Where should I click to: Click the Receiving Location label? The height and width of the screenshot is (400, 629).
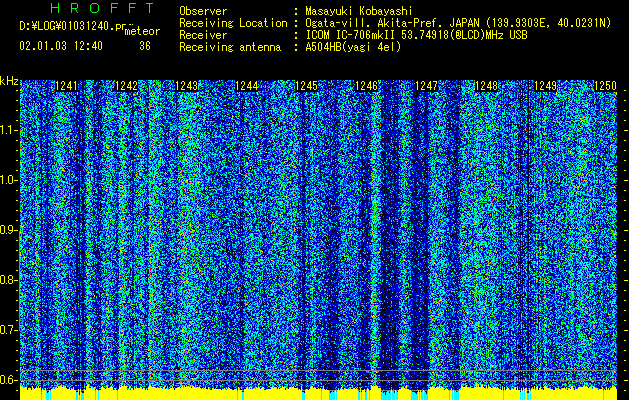[233, 23]
